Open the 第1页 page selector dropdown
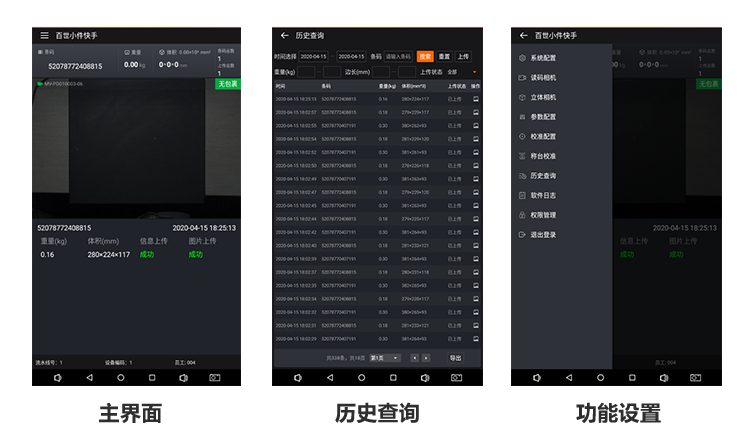The image size is (750, 446). pyautogui.click(x=385, y=357)
